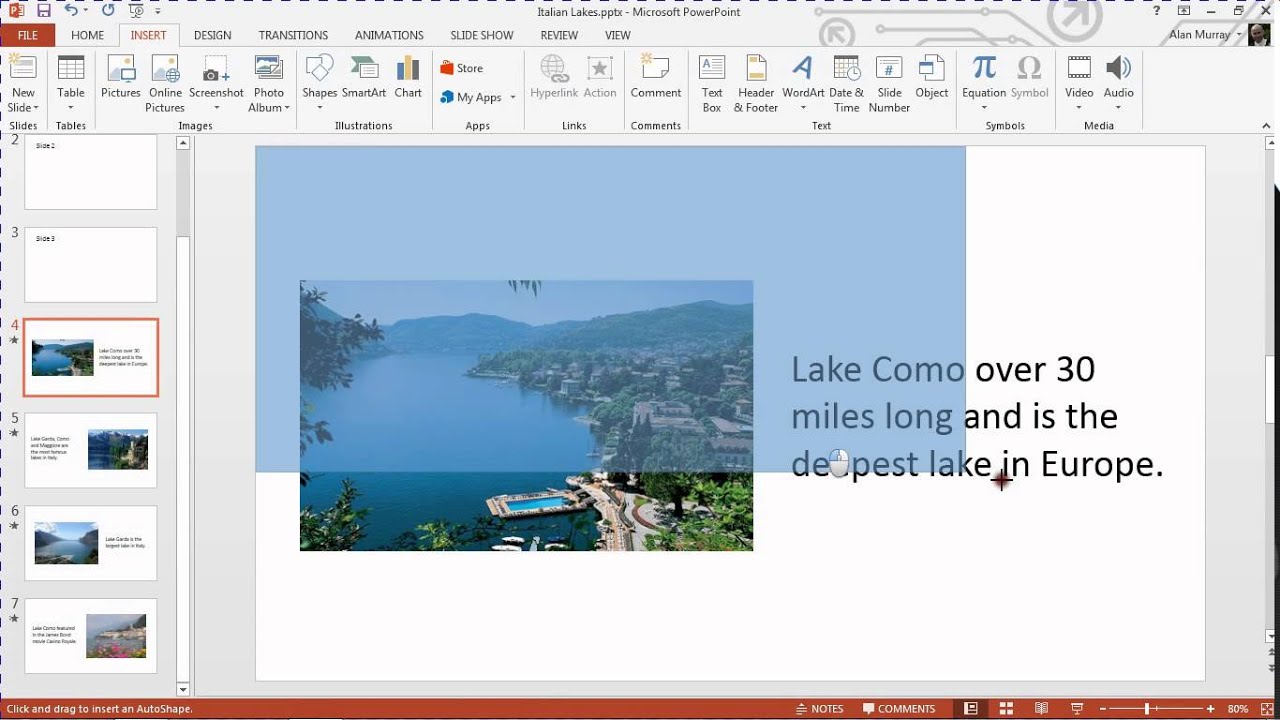The width and height of the screenshot is (1280, 720).
Task: Select slide 6 thumbnail
Action: point(91,543)
